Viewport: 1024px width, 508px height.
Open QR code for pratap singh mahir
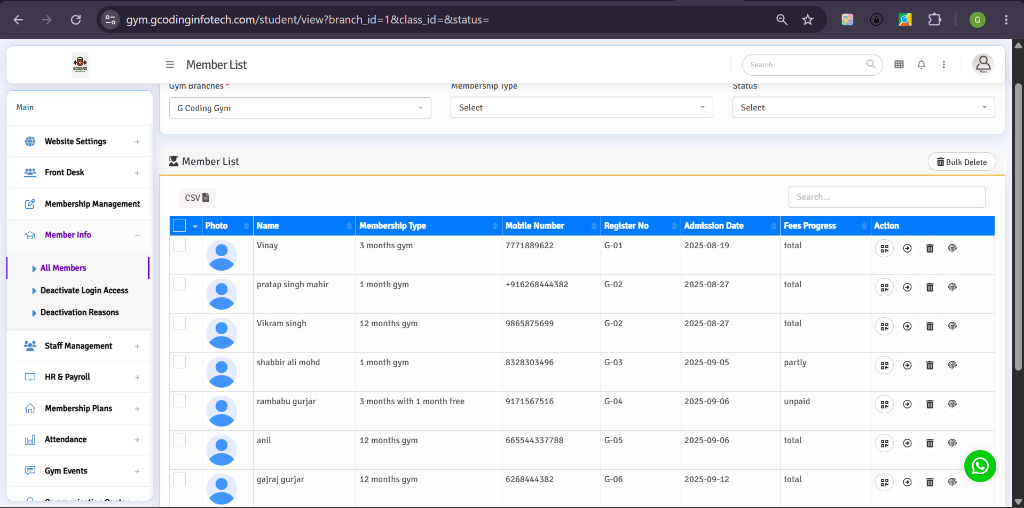coord(884,287)
